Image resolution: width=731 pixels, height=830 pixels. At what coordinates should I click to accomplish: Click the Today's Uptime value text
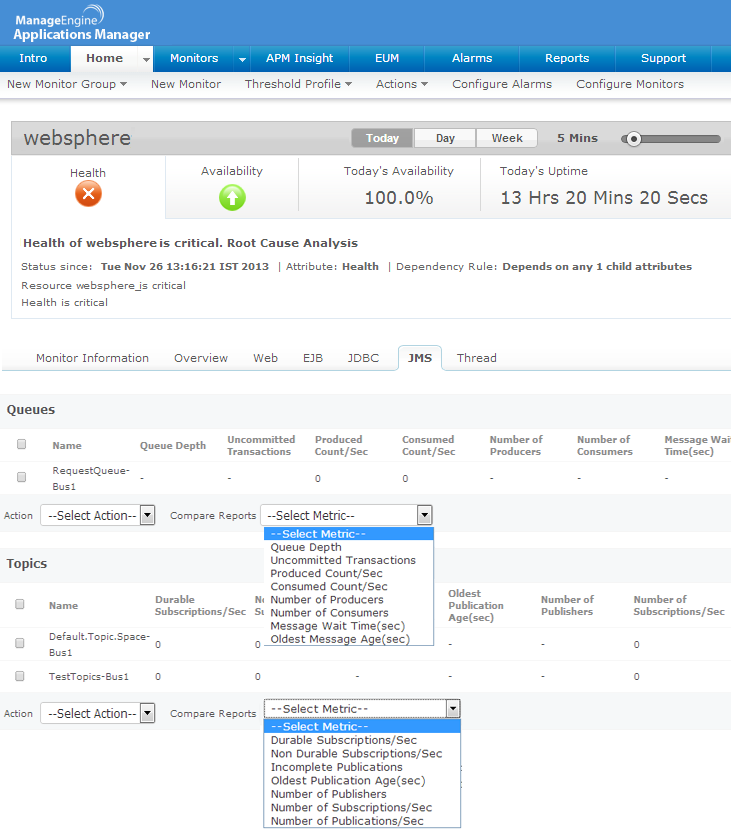coord(604,198)
